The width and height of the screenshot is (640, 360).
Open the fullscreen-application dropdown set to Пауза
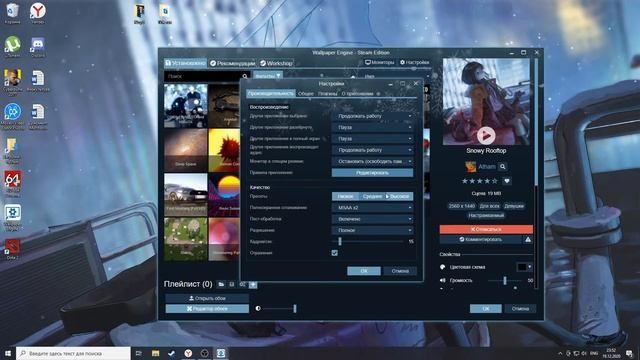[x=372, y=139]
